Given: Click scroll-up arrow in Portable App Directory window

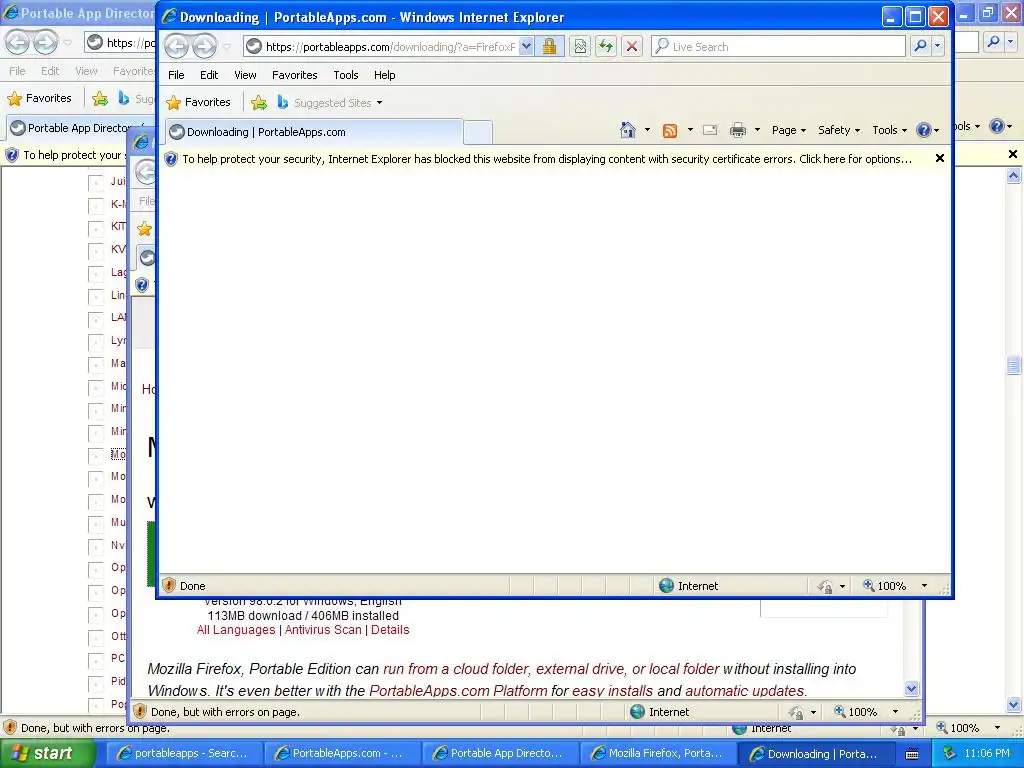Looking at the screenshot, I should [1014, 175].
